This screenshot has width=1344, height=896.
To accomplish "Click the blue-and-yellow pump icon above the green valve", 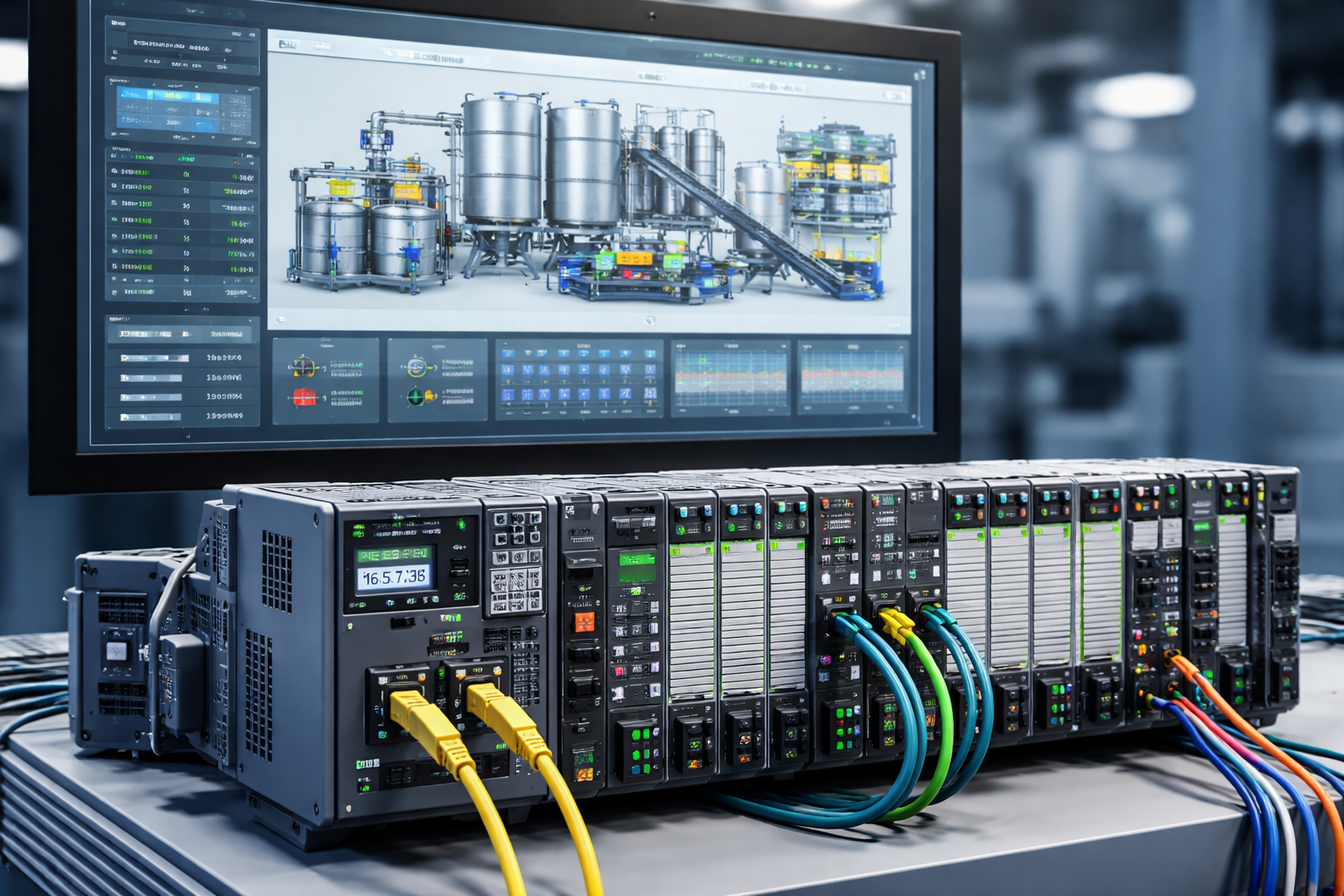I will coord(416,367).
